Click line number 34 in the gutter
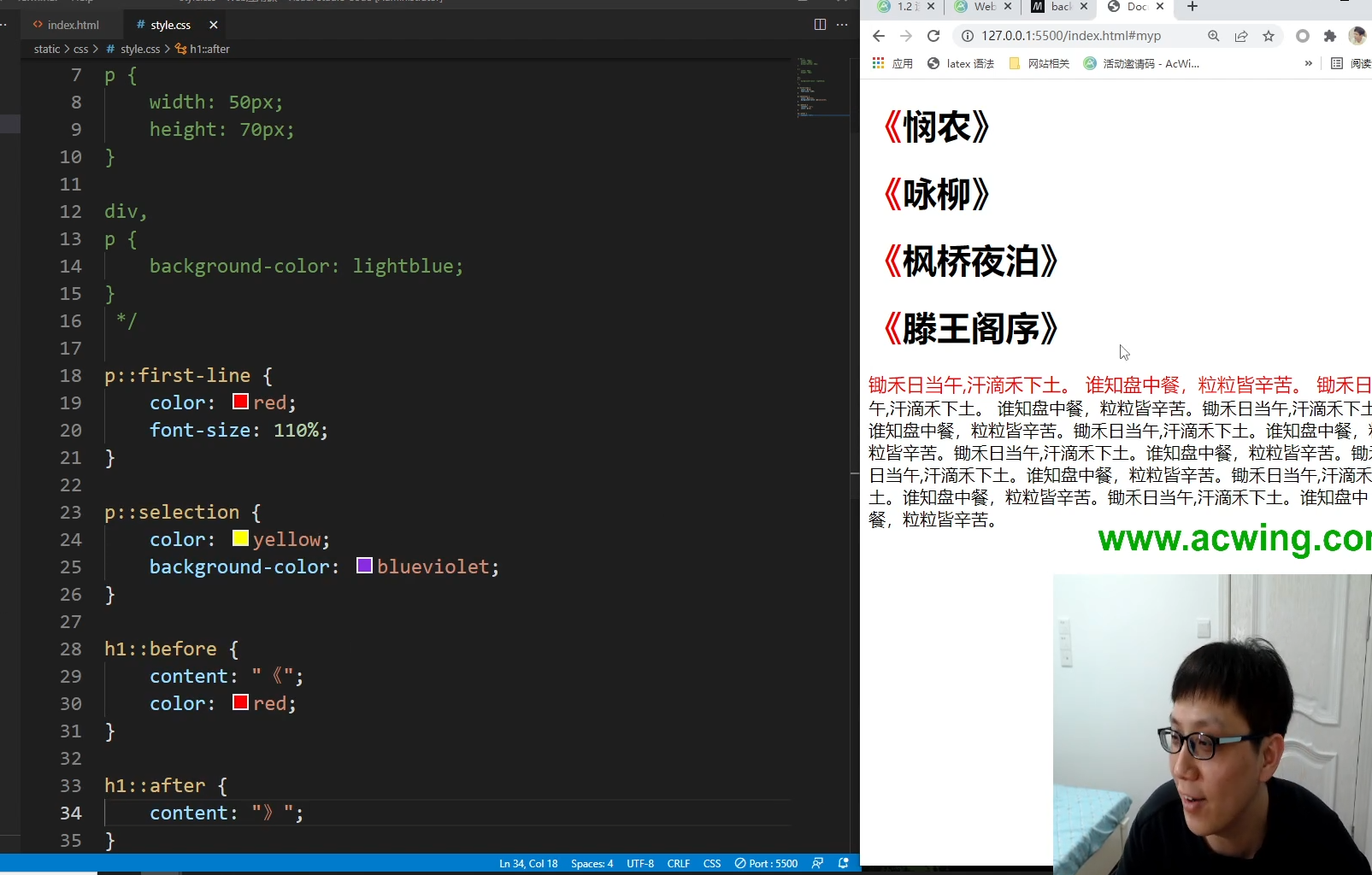 click(x=71, y=813)
